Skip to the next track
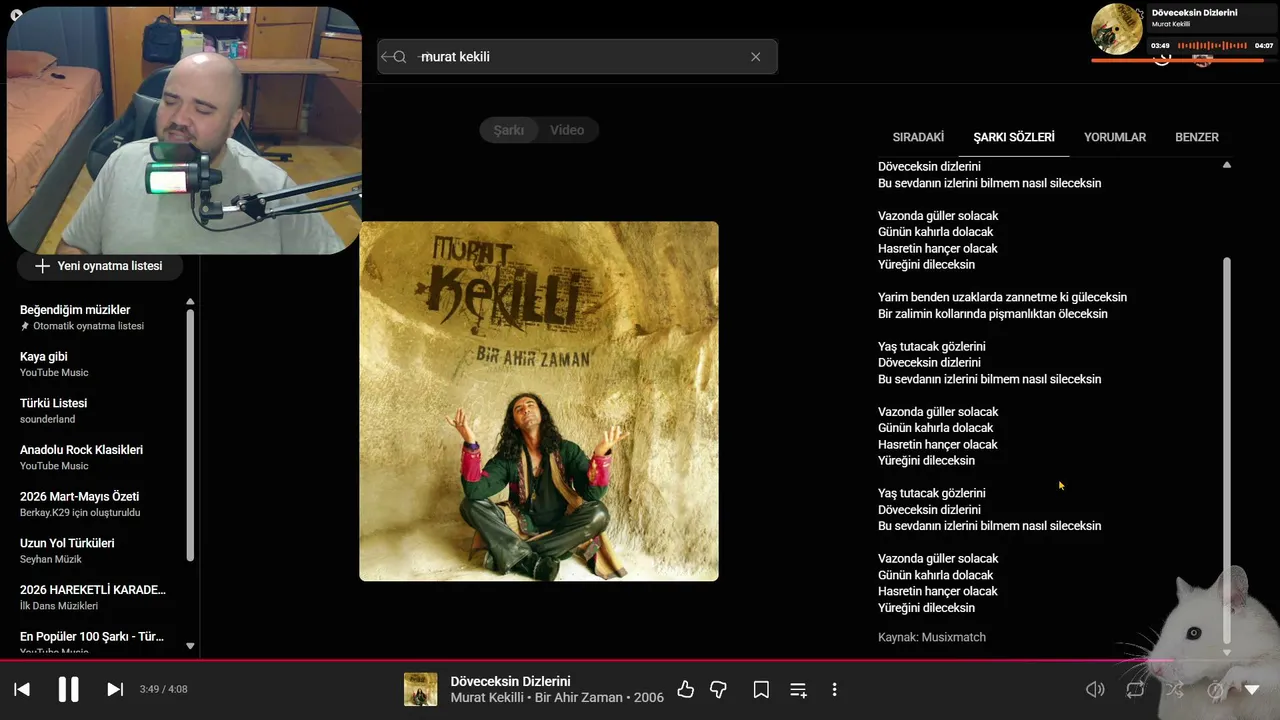 [x=115, y=689]
